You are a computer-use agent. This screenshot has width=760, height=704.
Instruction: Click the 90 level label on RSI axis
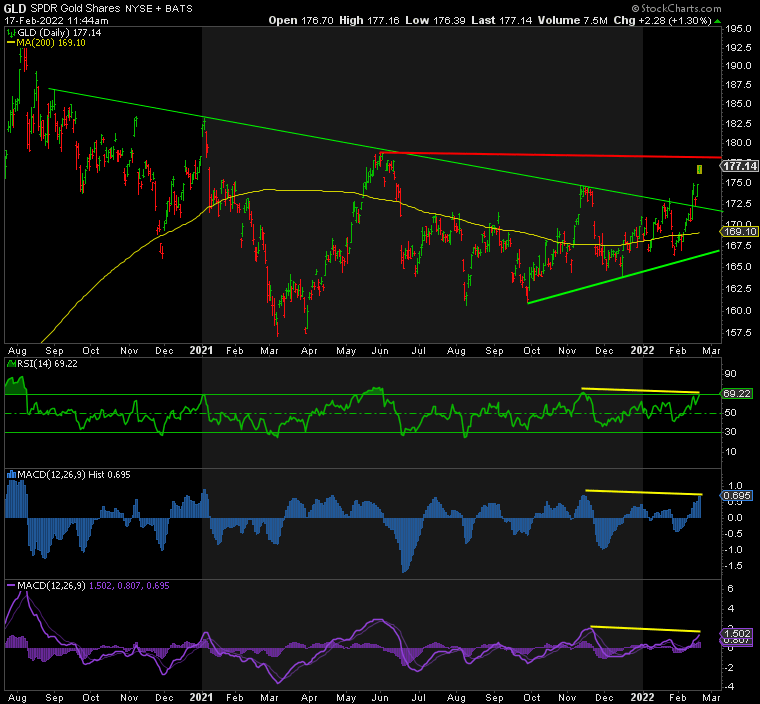pyautogui.click(x=731, y=374)
